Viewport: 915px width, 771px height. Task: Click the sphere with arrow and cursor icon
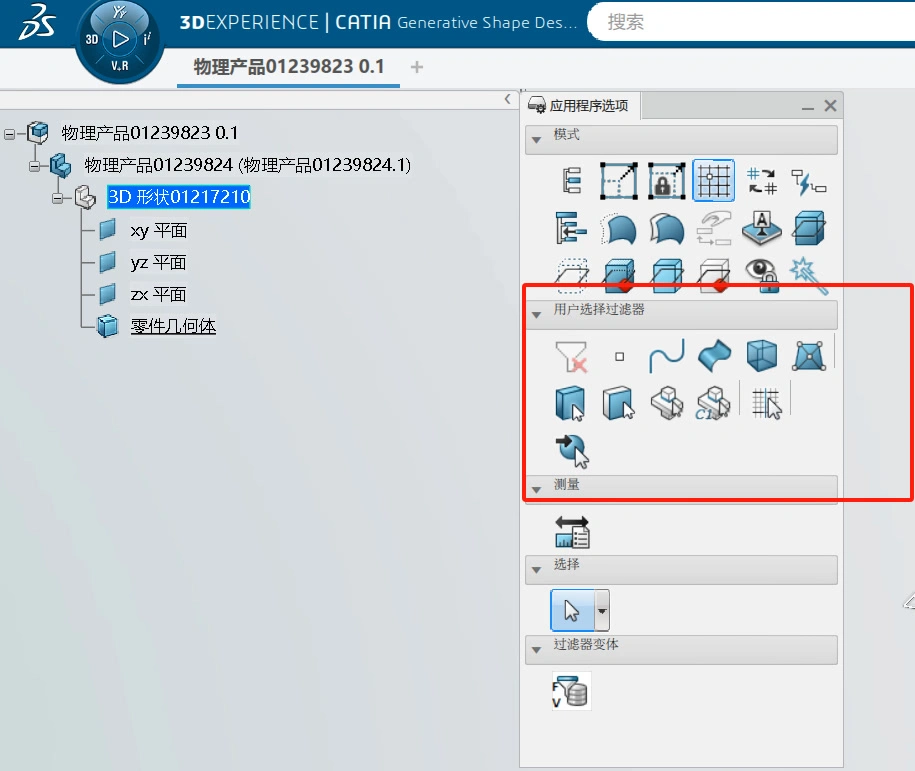click(572, 451)
